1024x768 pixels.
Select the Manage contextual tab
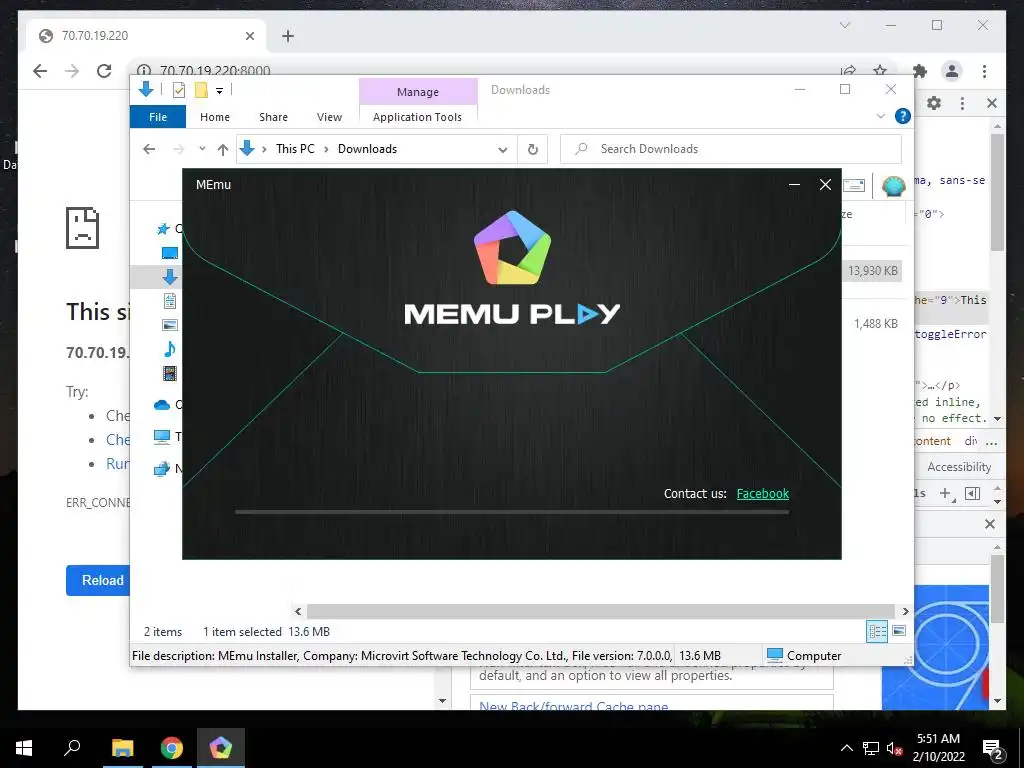[418, 92]
